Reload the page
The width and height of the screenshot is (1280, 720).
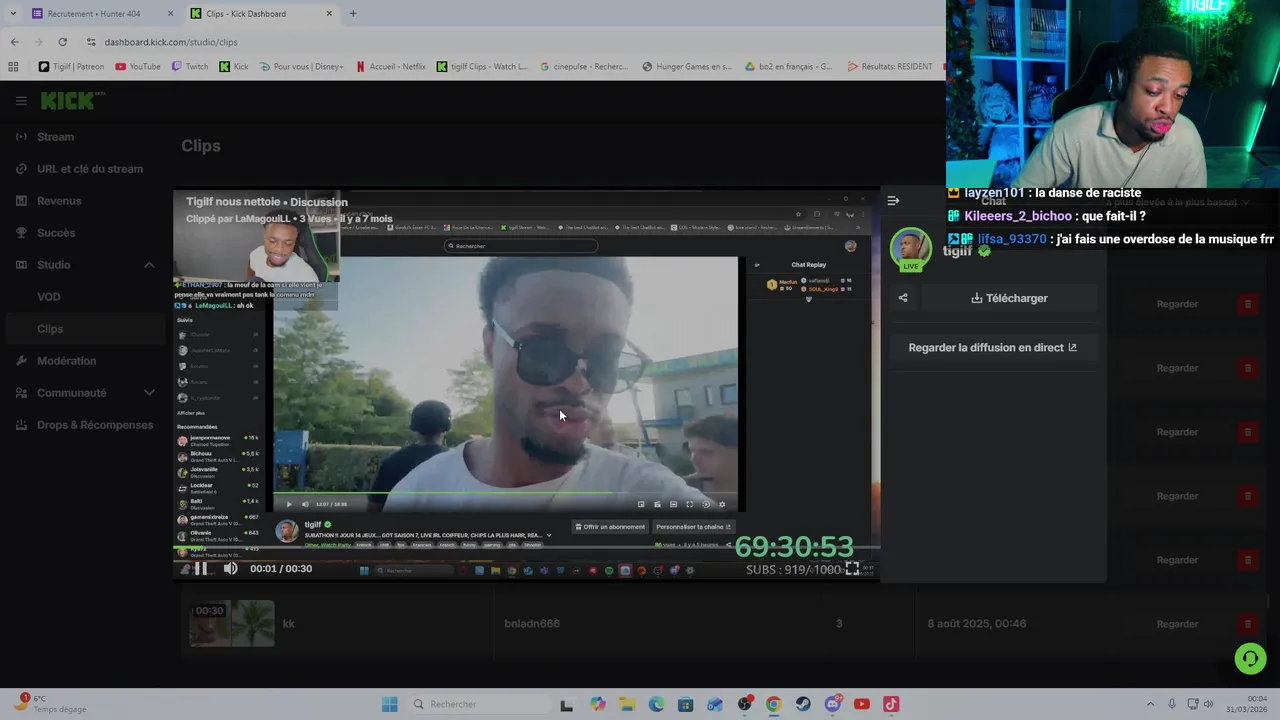(62, 42)
